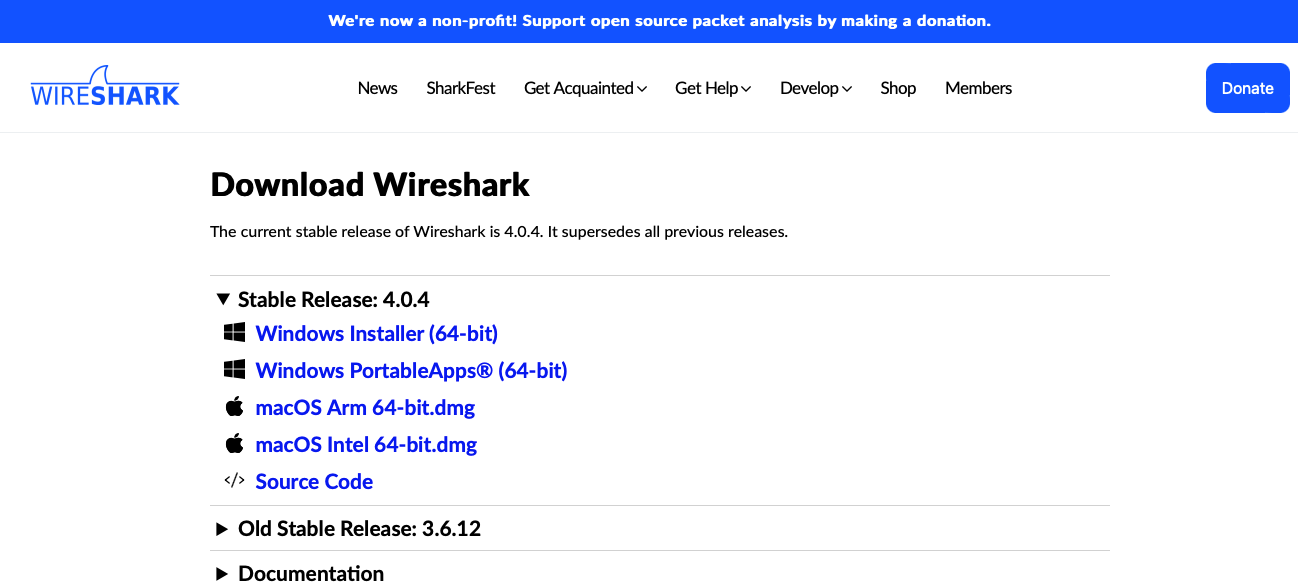
Task: Open the Members page
Action: click(x=978, y=88)
